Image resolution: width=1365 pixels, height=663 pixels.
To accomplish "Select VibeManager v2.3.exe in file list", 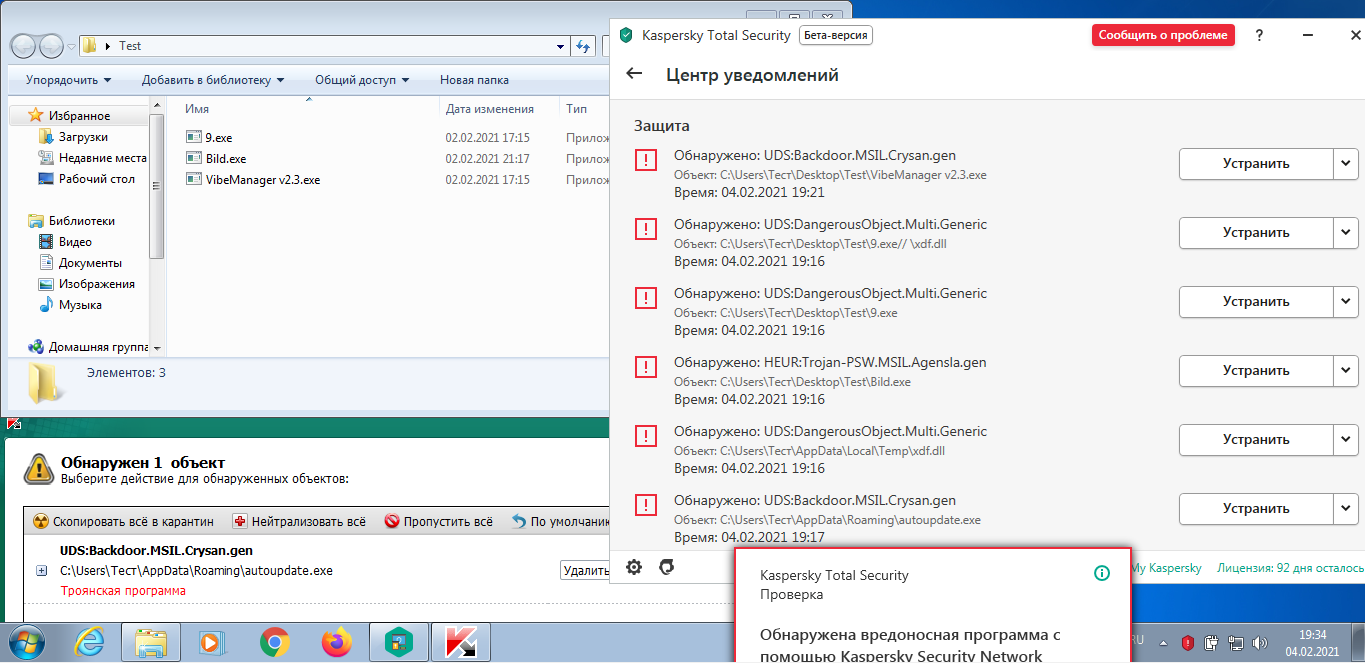I will 254,180.
